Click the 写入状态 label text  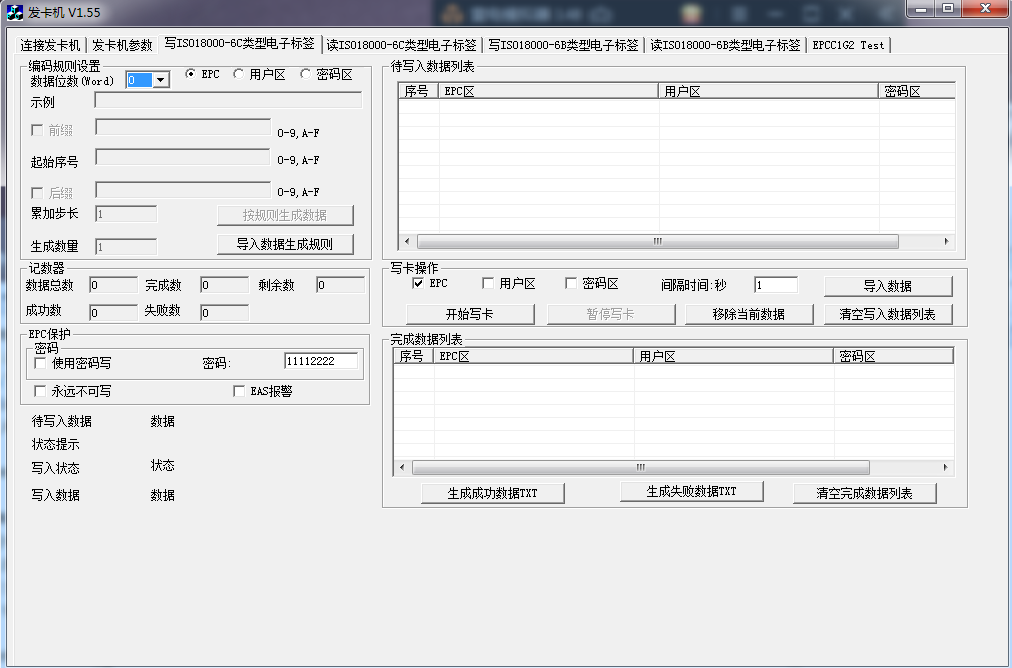coord(56,468)
